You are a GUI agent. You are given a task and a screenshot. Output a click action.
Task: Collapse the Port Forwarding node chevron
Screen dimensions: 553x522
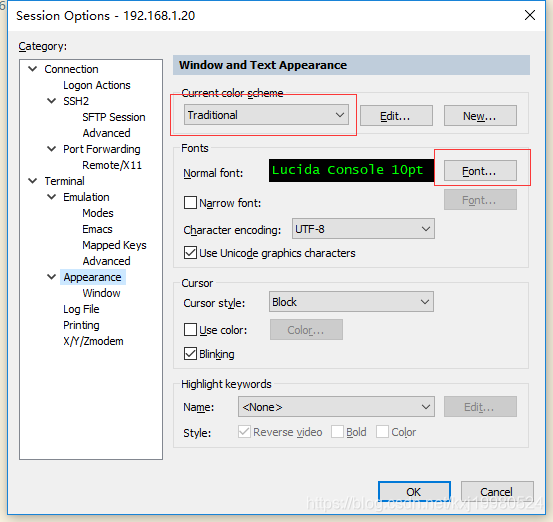[x=51, y=149]
